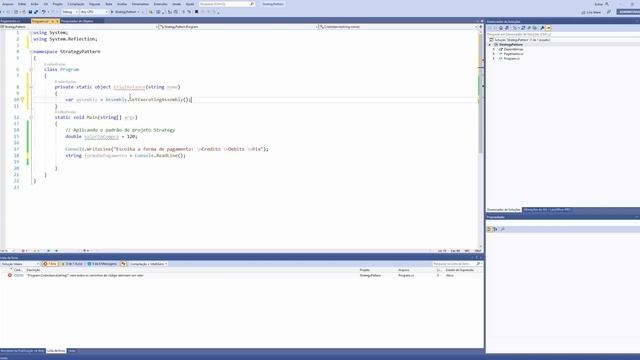The image size is (640, 360).
Task: Select the Solução 'StrategyPattern' root node
Action: coord(522,40)
